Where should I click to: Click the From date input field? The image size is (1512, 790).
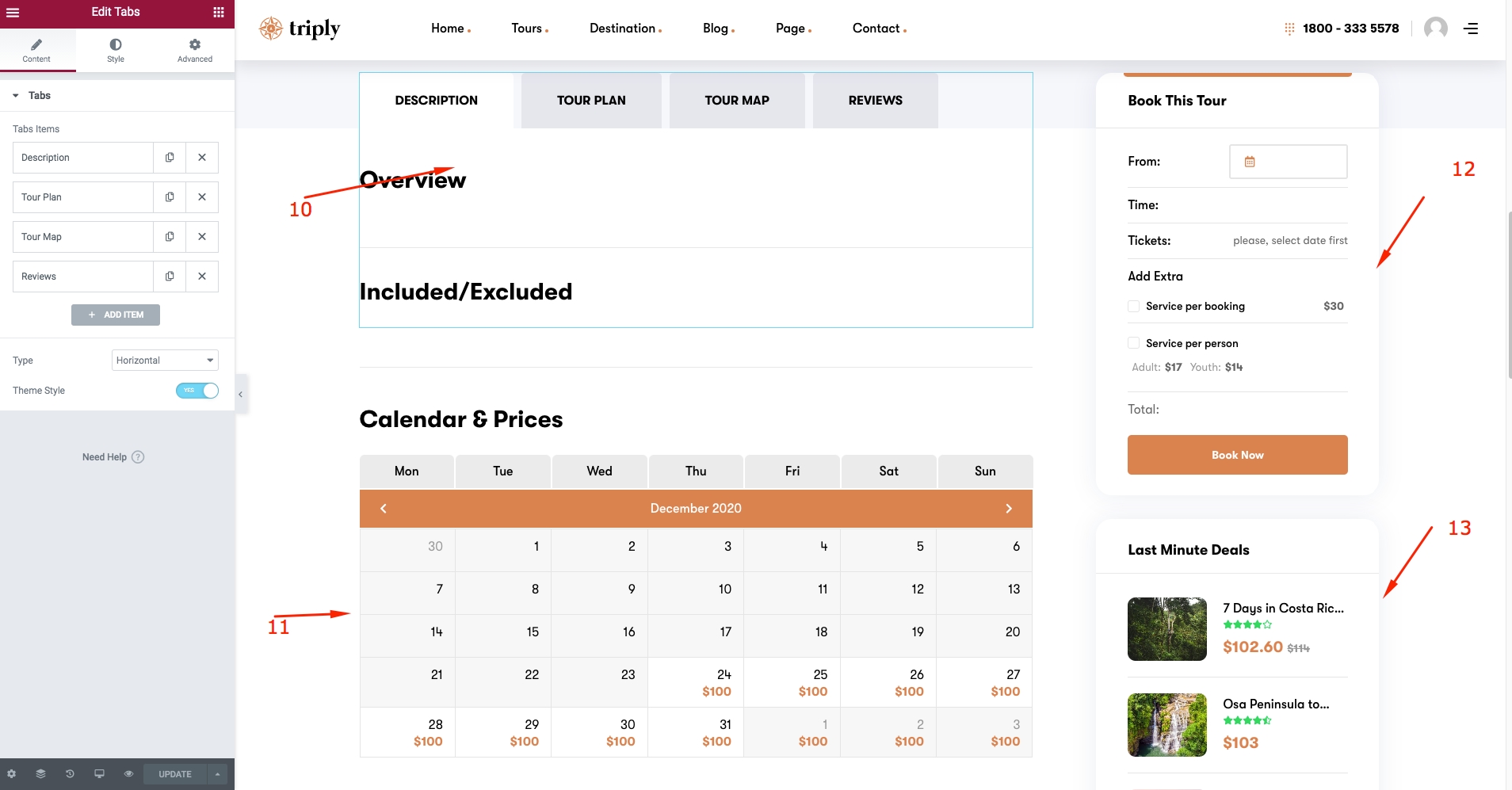click(x=1287, y=162)
